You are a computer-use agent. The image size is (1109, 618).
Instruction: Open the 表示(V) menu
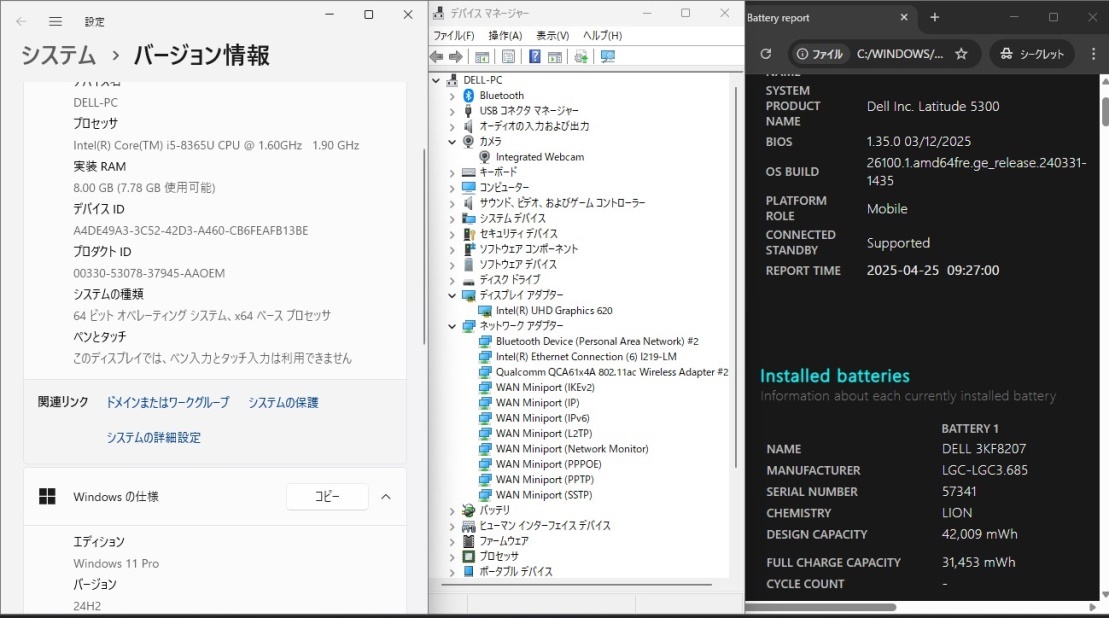(552, 35)
